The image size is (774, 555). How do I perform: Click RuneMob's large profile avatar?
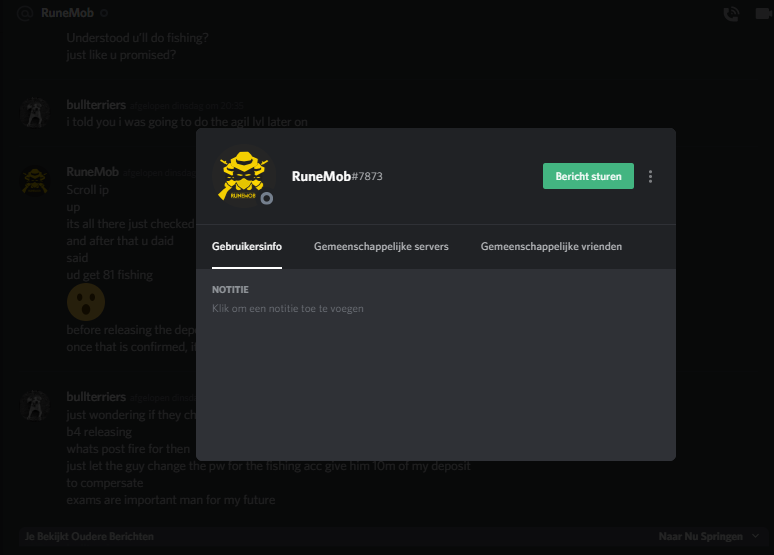coord(243,176)
